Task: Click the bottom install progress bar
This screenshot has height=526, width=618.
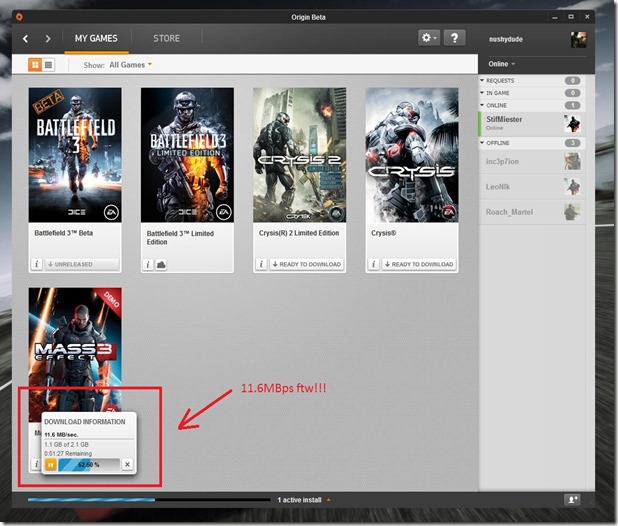Action: point(149,500)
